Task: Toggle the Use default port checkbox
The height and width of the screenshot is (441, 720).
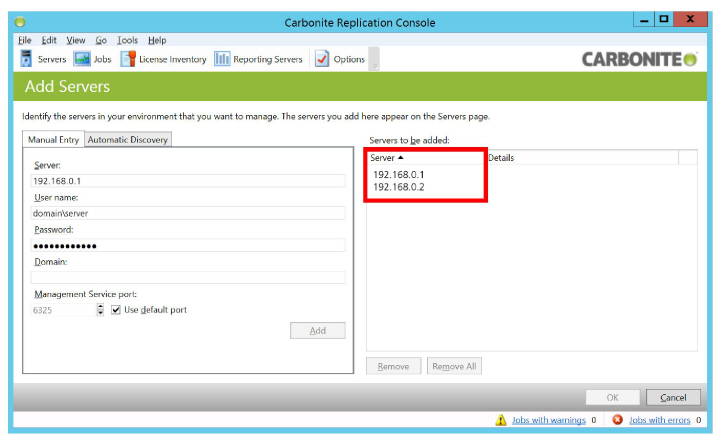Action: pos(116,310)
